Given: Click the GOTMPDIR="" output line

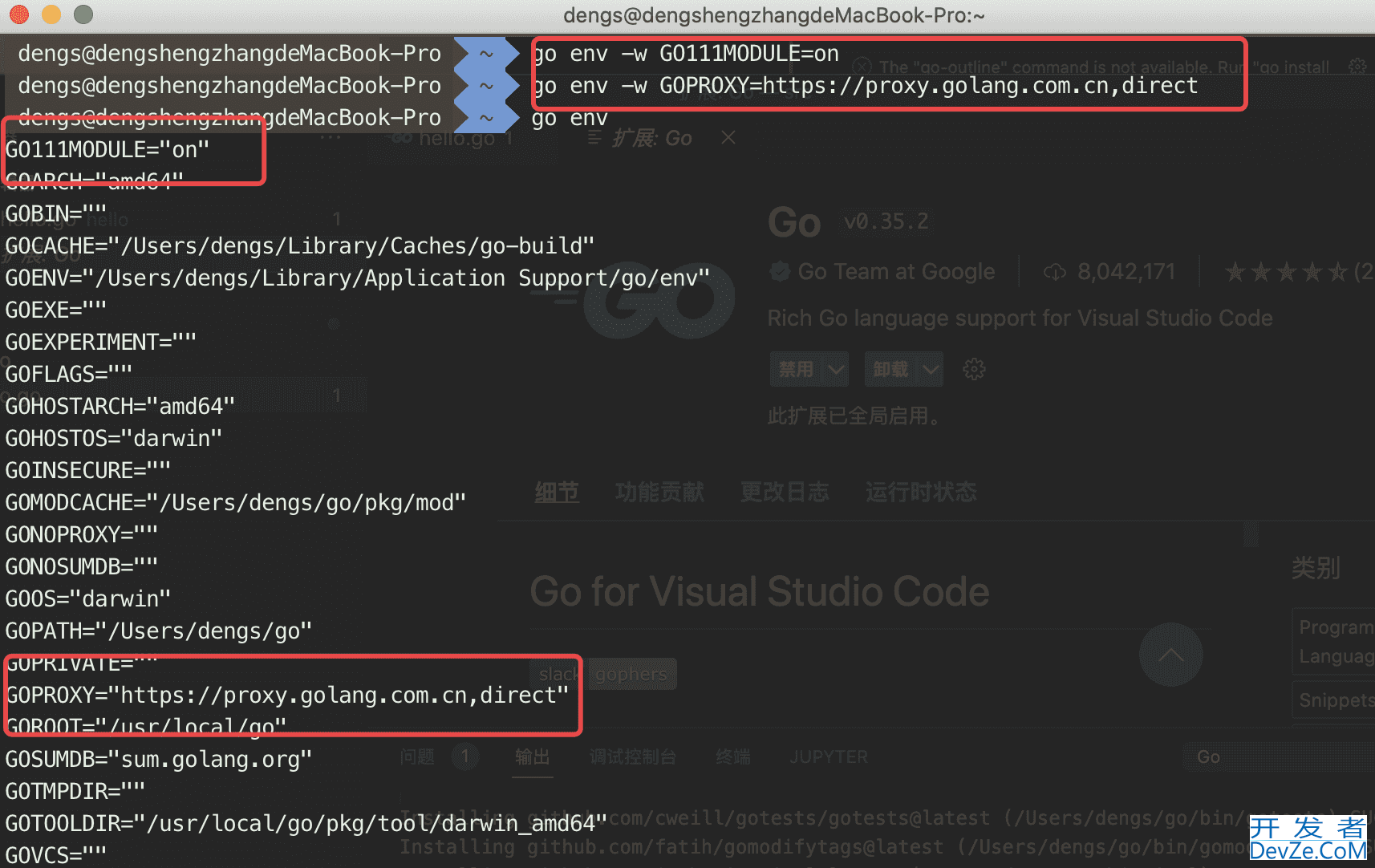Looking at the screenshot, I should click(75, 792).
